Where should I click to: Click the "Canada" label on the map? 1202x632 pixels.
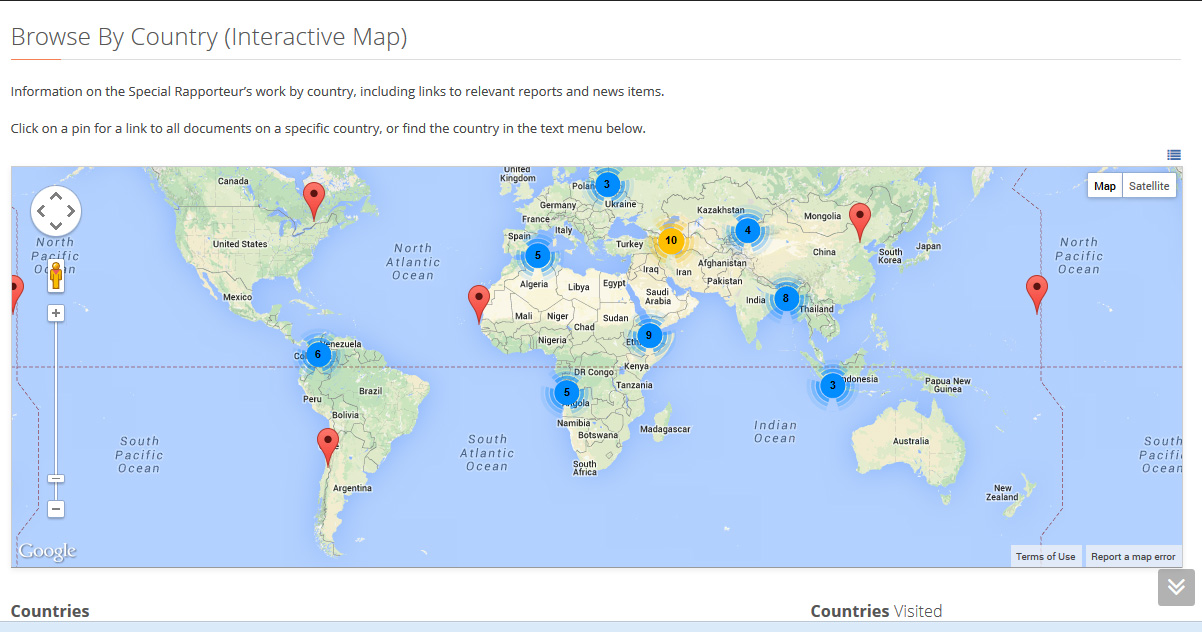coord(233,181)
